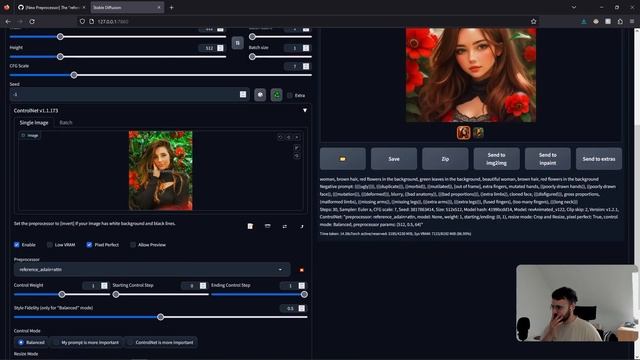Switch to the Batch tab in ControlNet
The width and height of the screenshot is (640, 360).
(66, 123)
